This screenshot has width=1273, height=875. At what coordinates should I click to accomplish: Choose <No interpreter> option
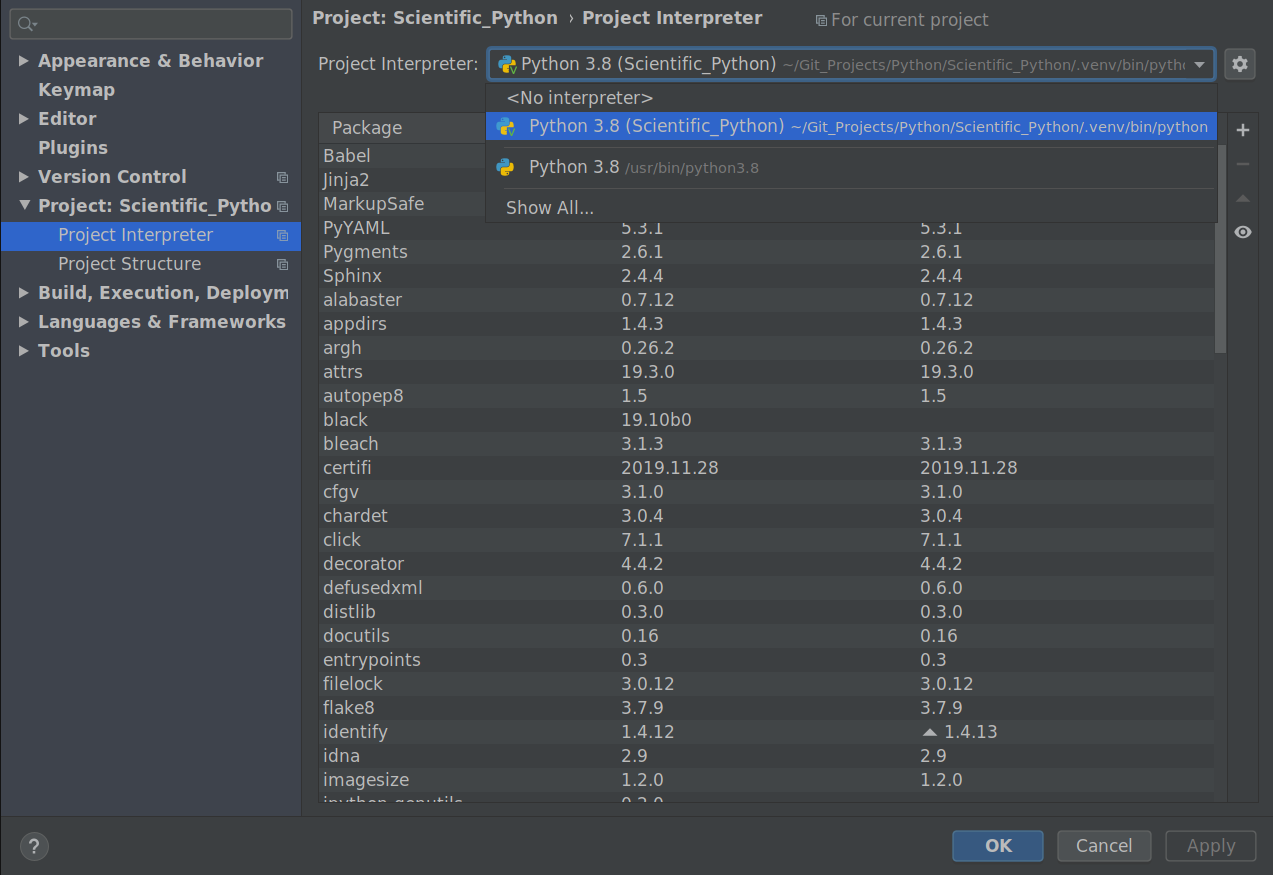tap(851, 98)
